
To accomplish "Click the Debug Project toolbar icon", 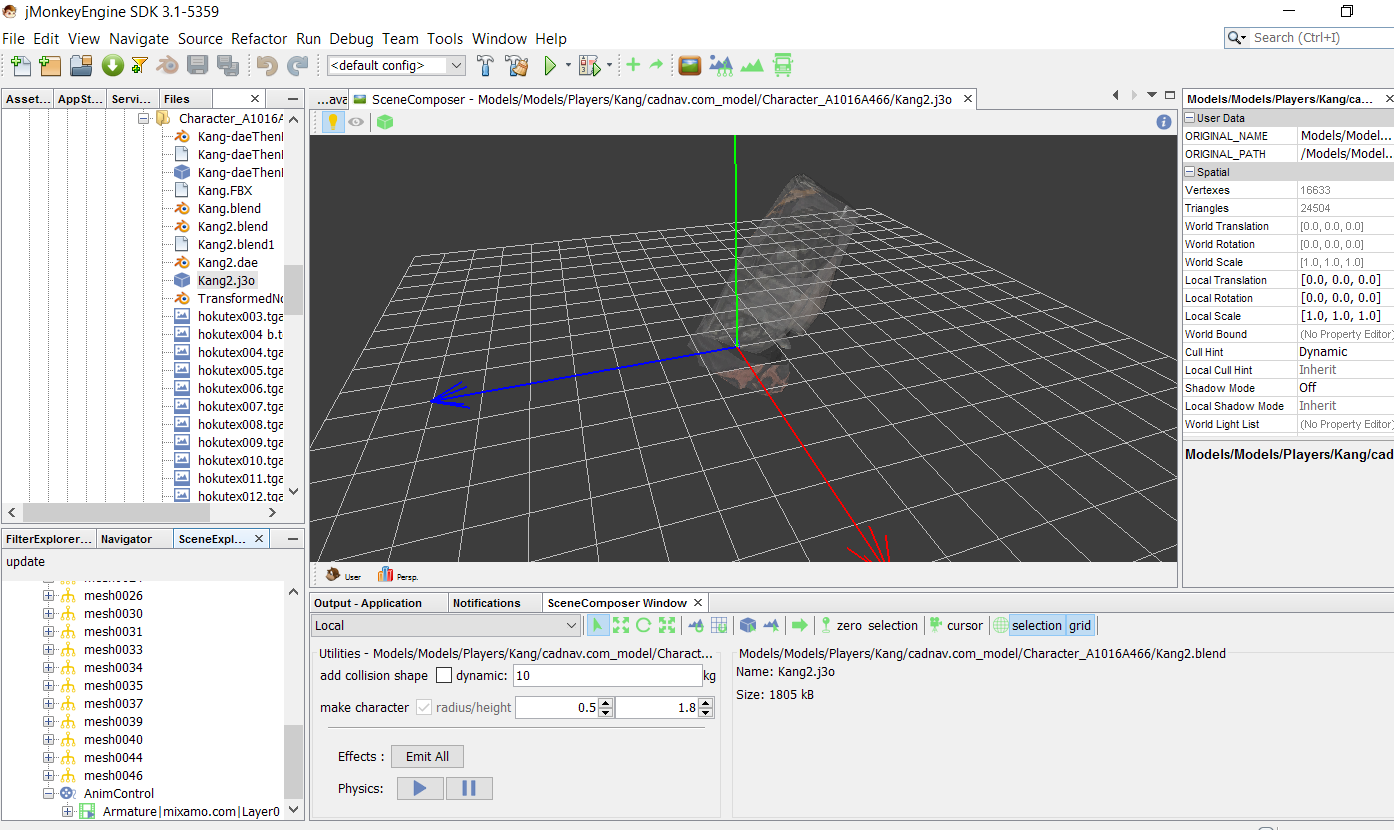I will [x=588, y=66].
